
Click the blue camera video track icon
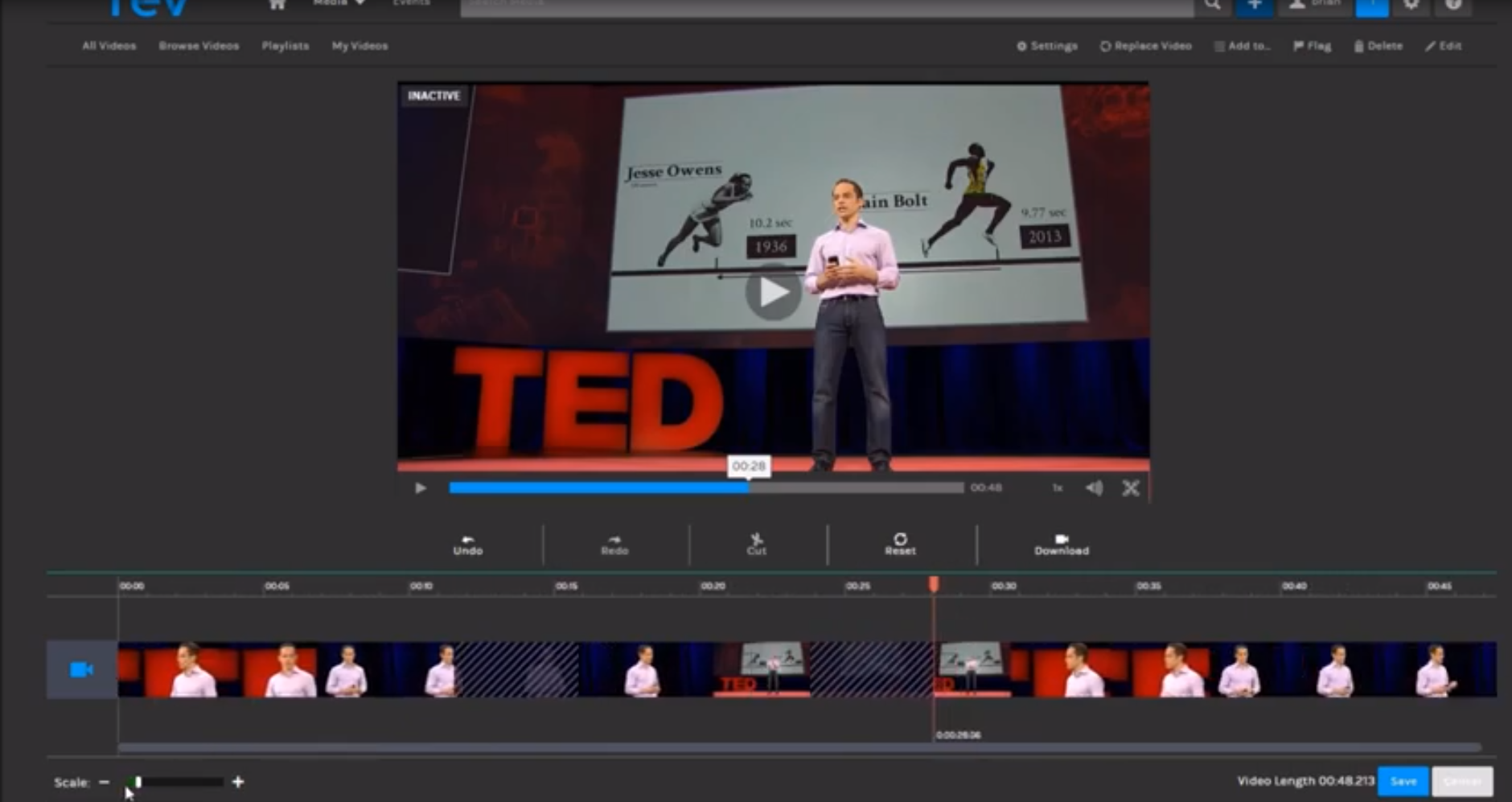[x=82, y=669]
